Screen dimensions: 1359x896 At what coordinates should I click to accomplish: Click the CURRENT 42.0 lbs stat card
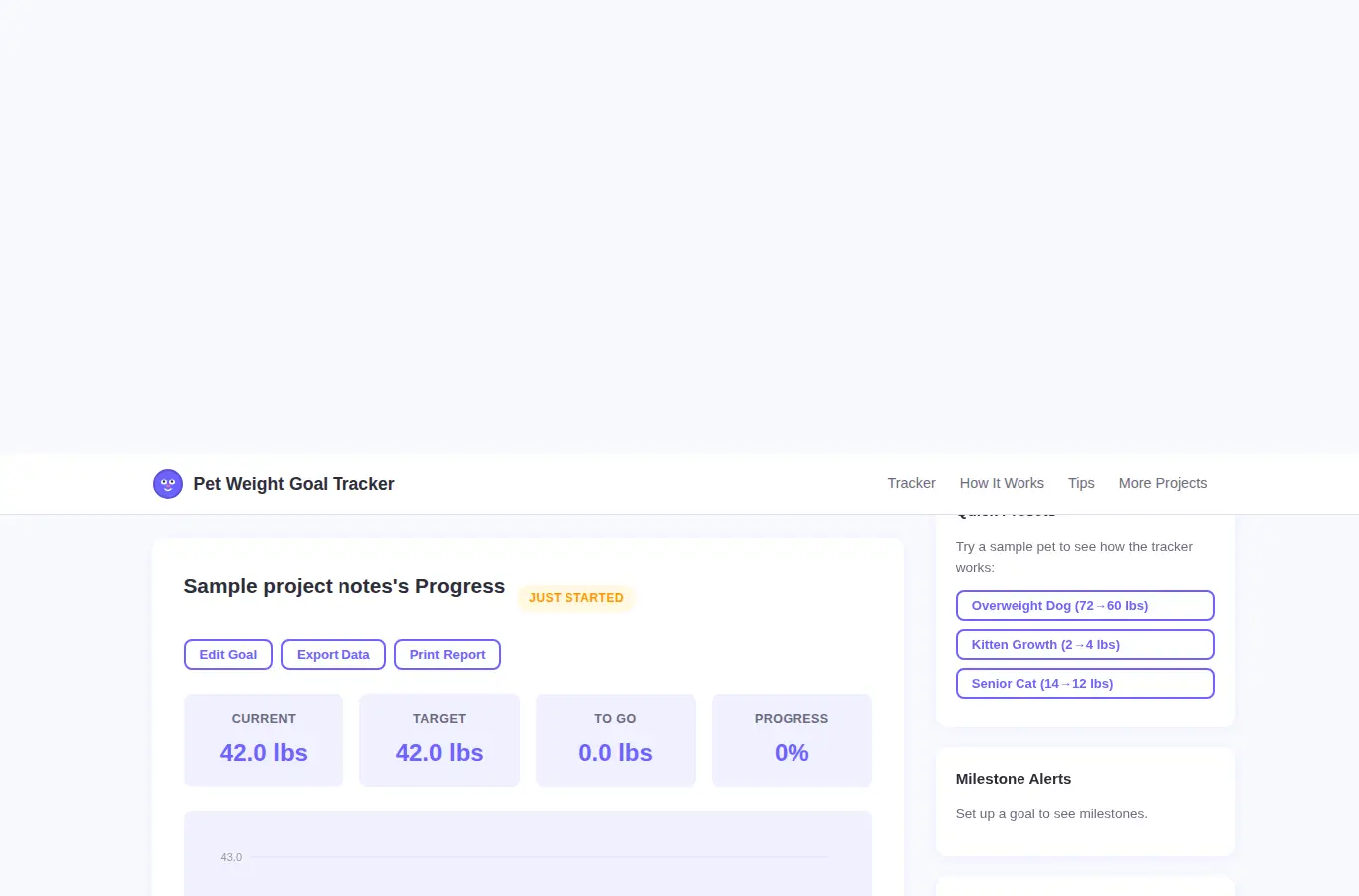264,741
